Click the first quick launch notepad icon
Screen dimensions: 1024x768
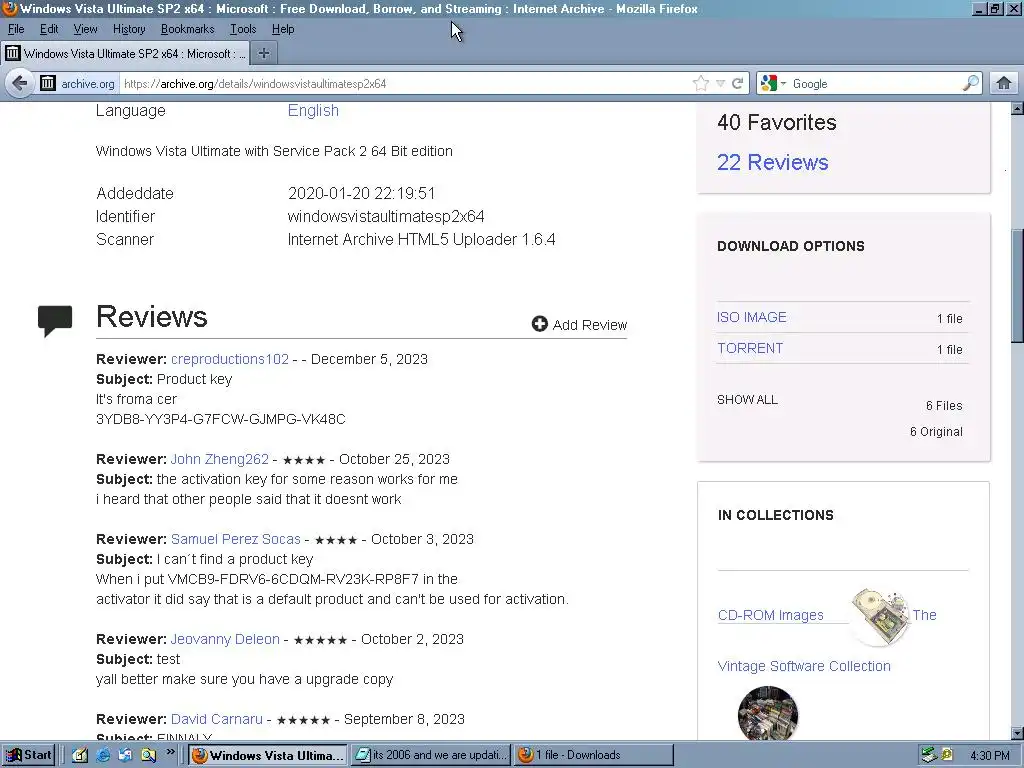(80, 755)
